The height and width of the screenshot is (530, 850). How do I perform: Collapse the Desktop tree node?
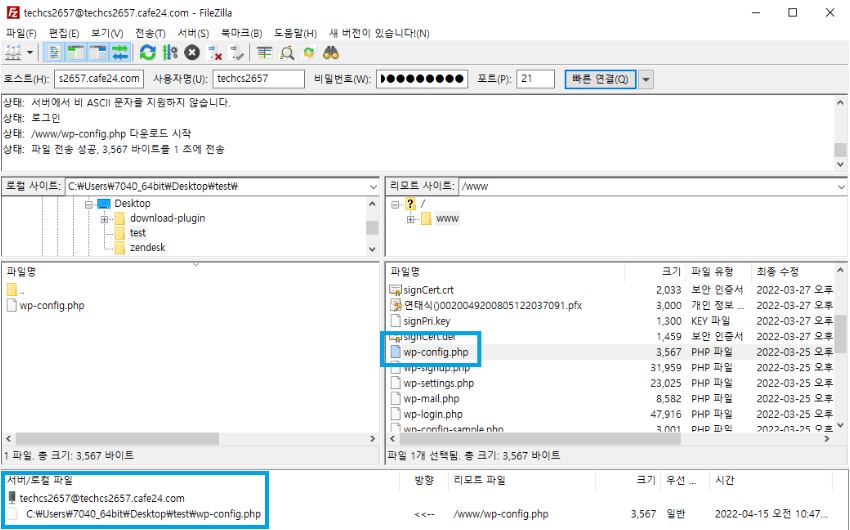pyautogui.click(x=89, y=204)
